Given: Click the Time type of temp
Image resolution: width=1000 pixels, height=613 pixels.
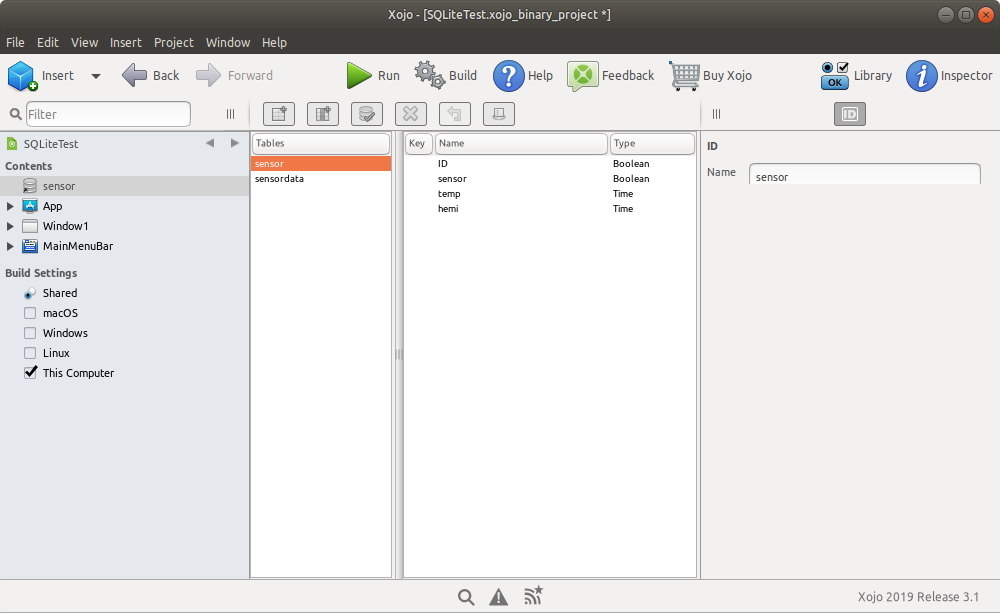Looking at the screenshot, I should tap(623, 194).
